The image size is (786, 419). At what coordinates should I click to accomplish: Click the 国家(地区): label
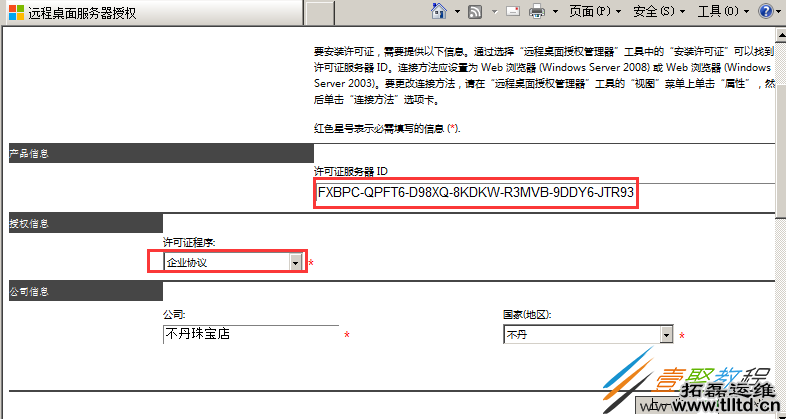pyautogui.click(x=527, y=315)
